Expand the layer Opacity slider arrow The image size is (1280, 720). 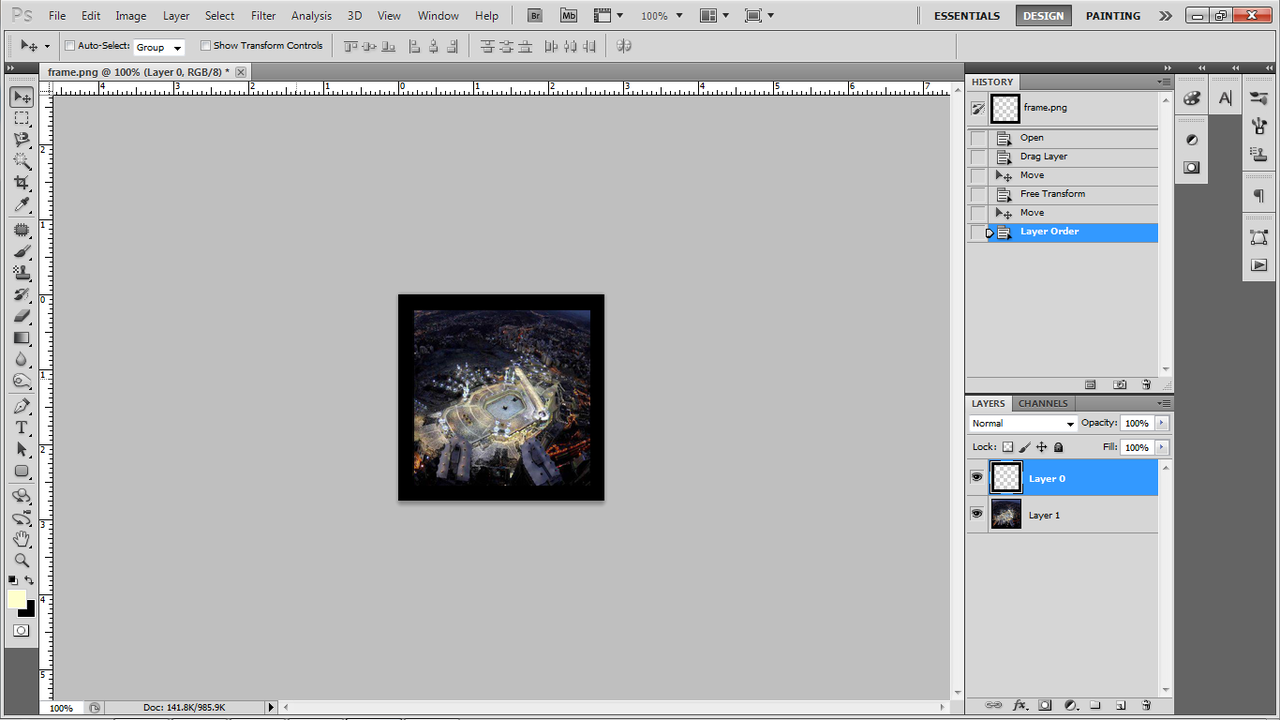tap(1161, 423)
